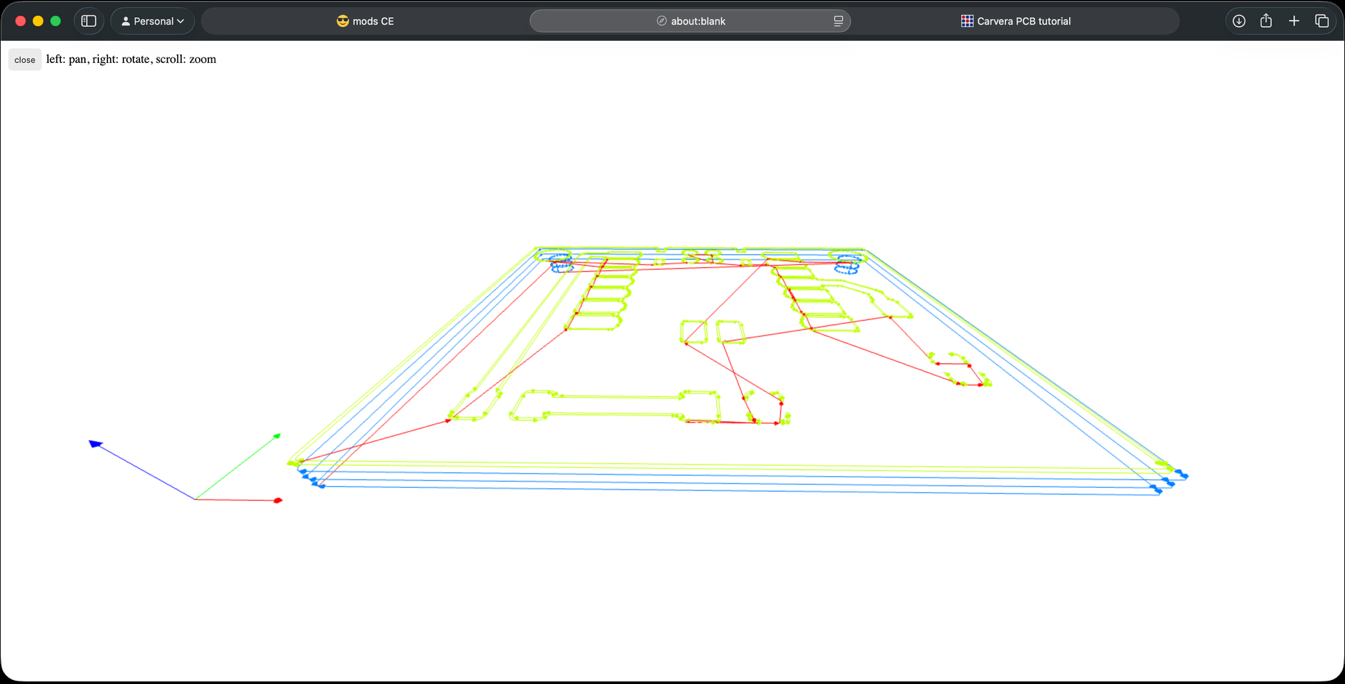This screenshot has width=1345, height=684.
Task: Click the about:blank address bar
Action: point(690,21)
